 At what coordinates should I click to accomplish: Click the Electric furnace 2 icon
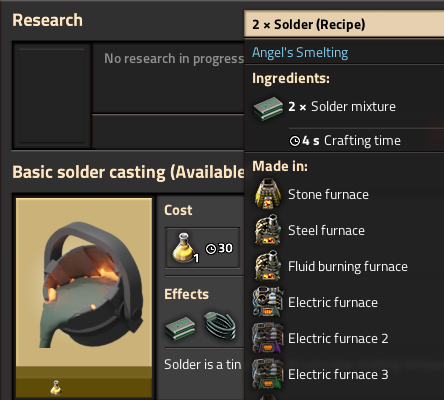268,338
